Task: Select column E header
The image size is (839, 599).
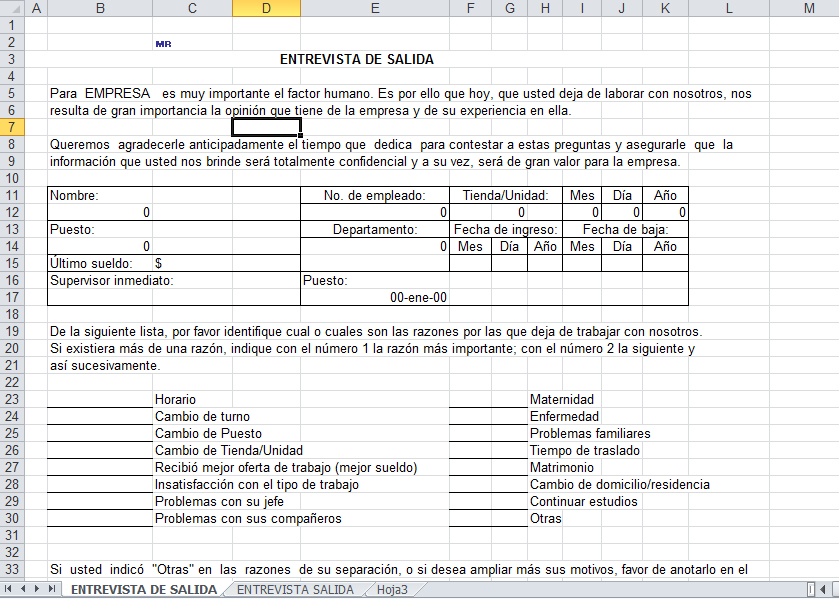Action: [375, 8]
